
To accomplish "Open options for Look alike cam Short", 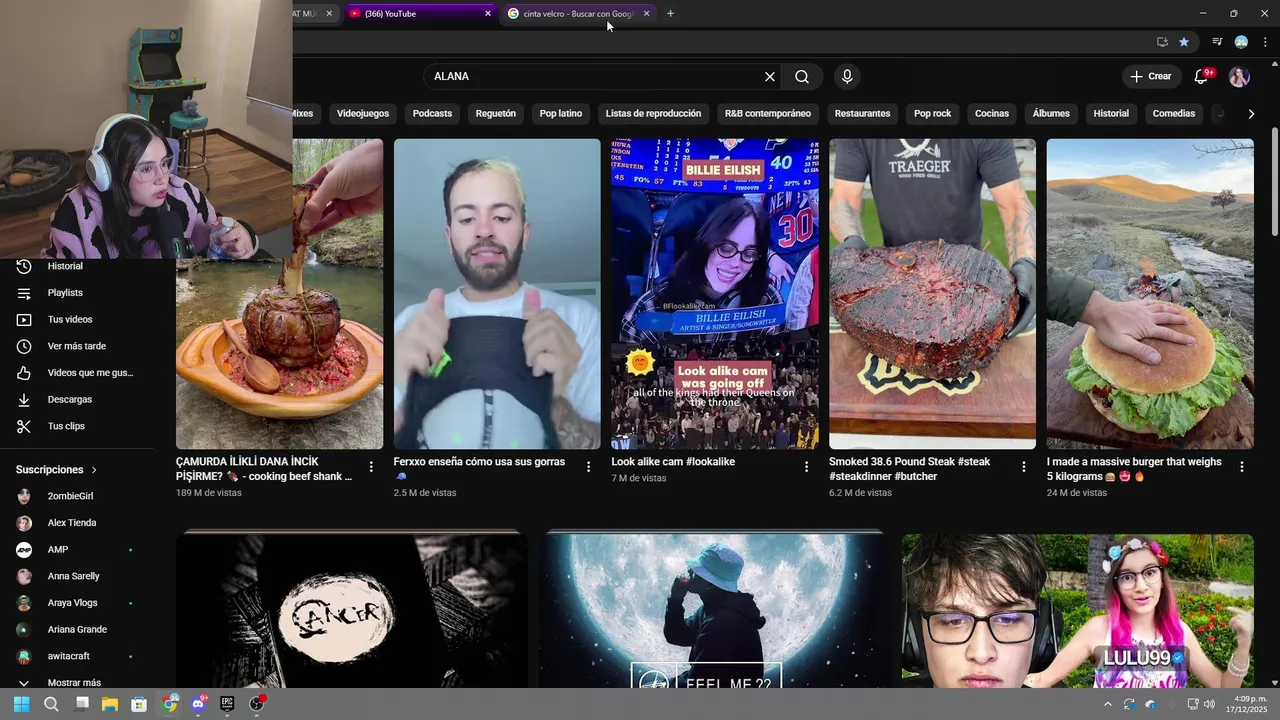I will pyautogui.click(x=807, y=467).
